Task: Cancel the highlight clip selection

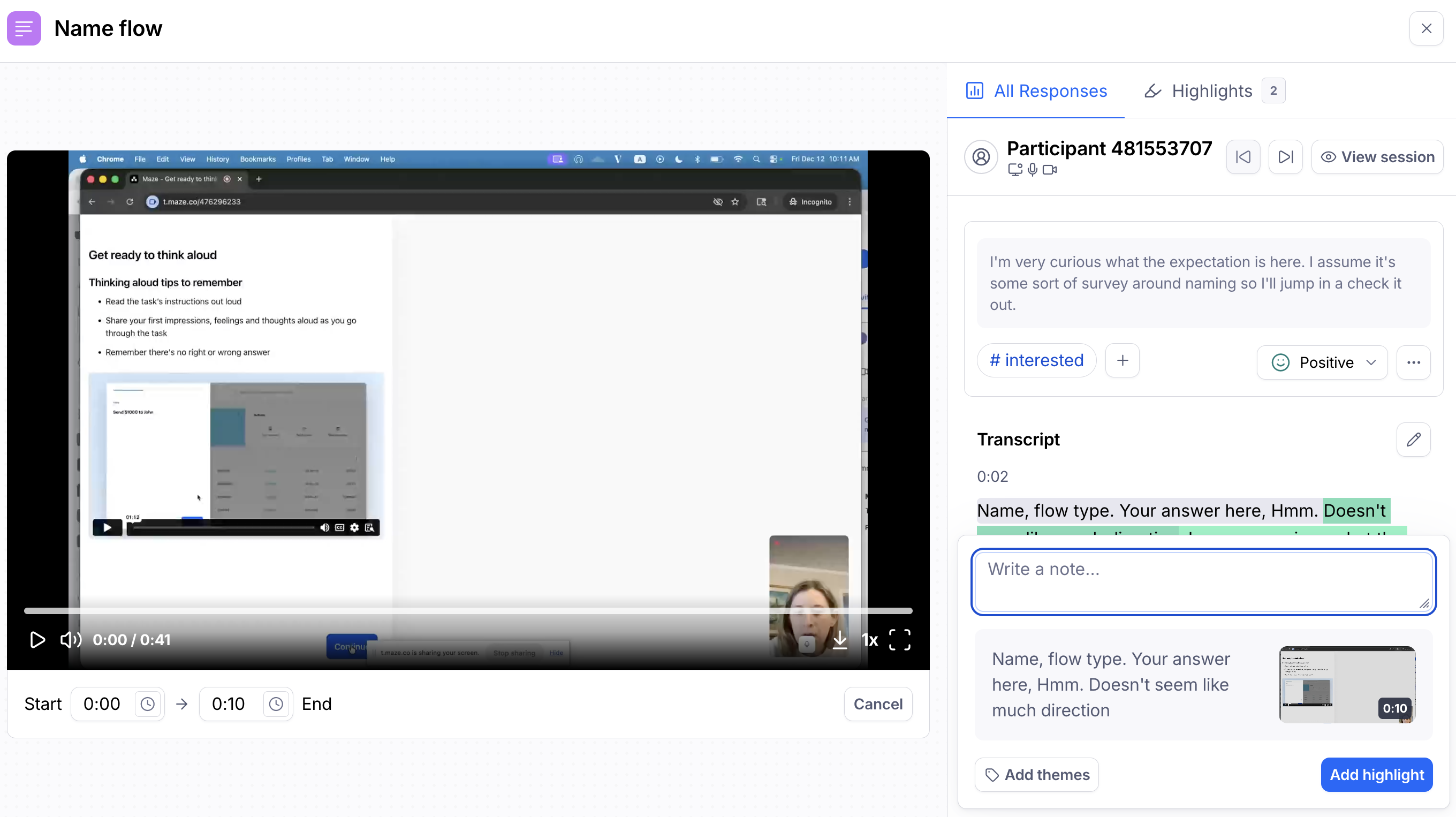Action: (x=878, y=704)
